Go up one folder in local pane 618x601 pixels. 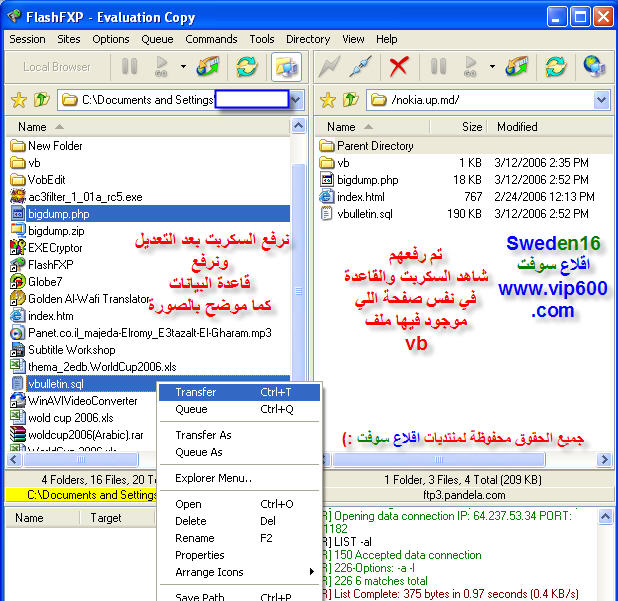click(41, 100)
